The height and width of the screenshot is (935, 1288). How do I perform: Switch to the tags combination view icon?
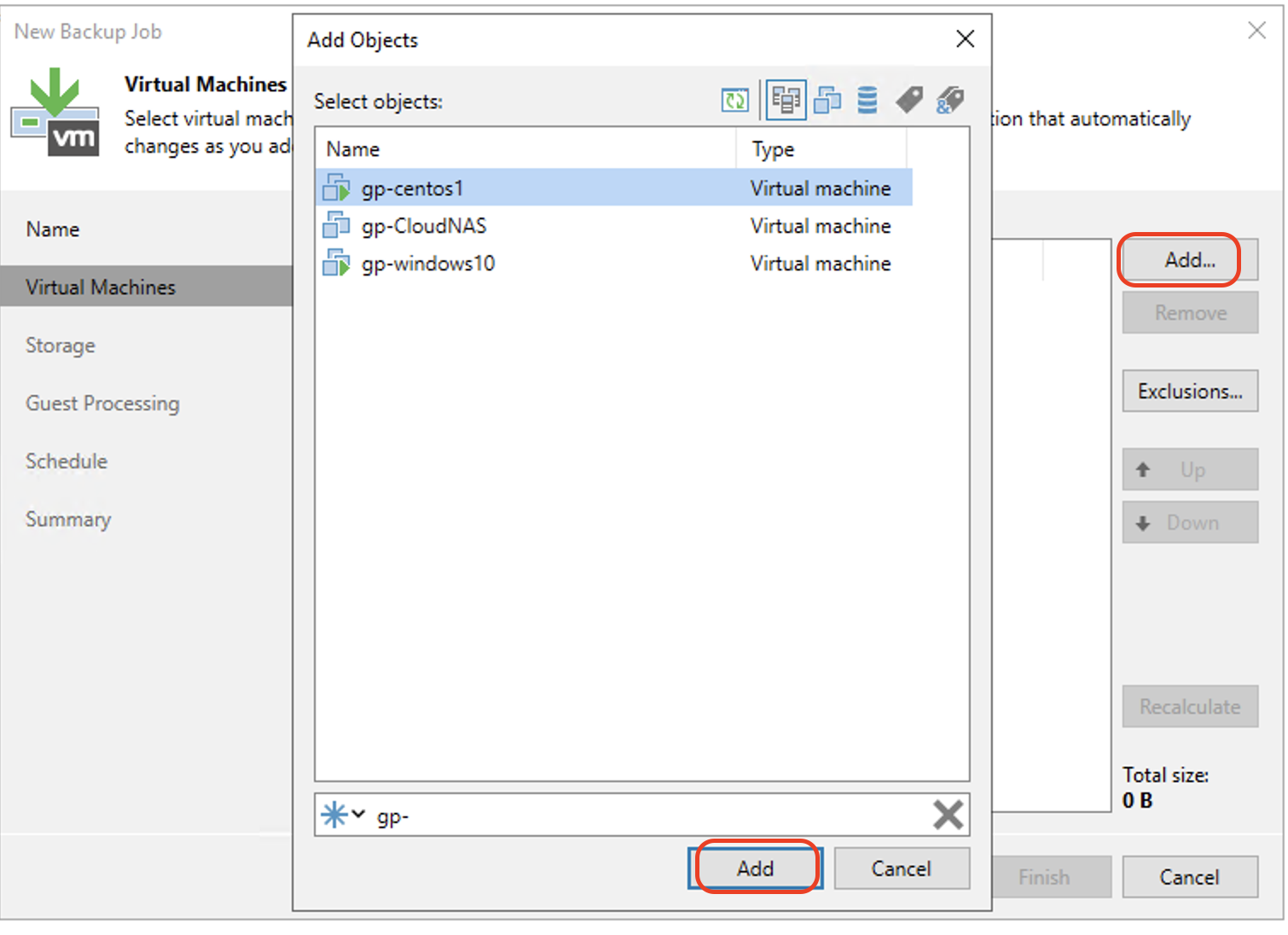(950, 101)
